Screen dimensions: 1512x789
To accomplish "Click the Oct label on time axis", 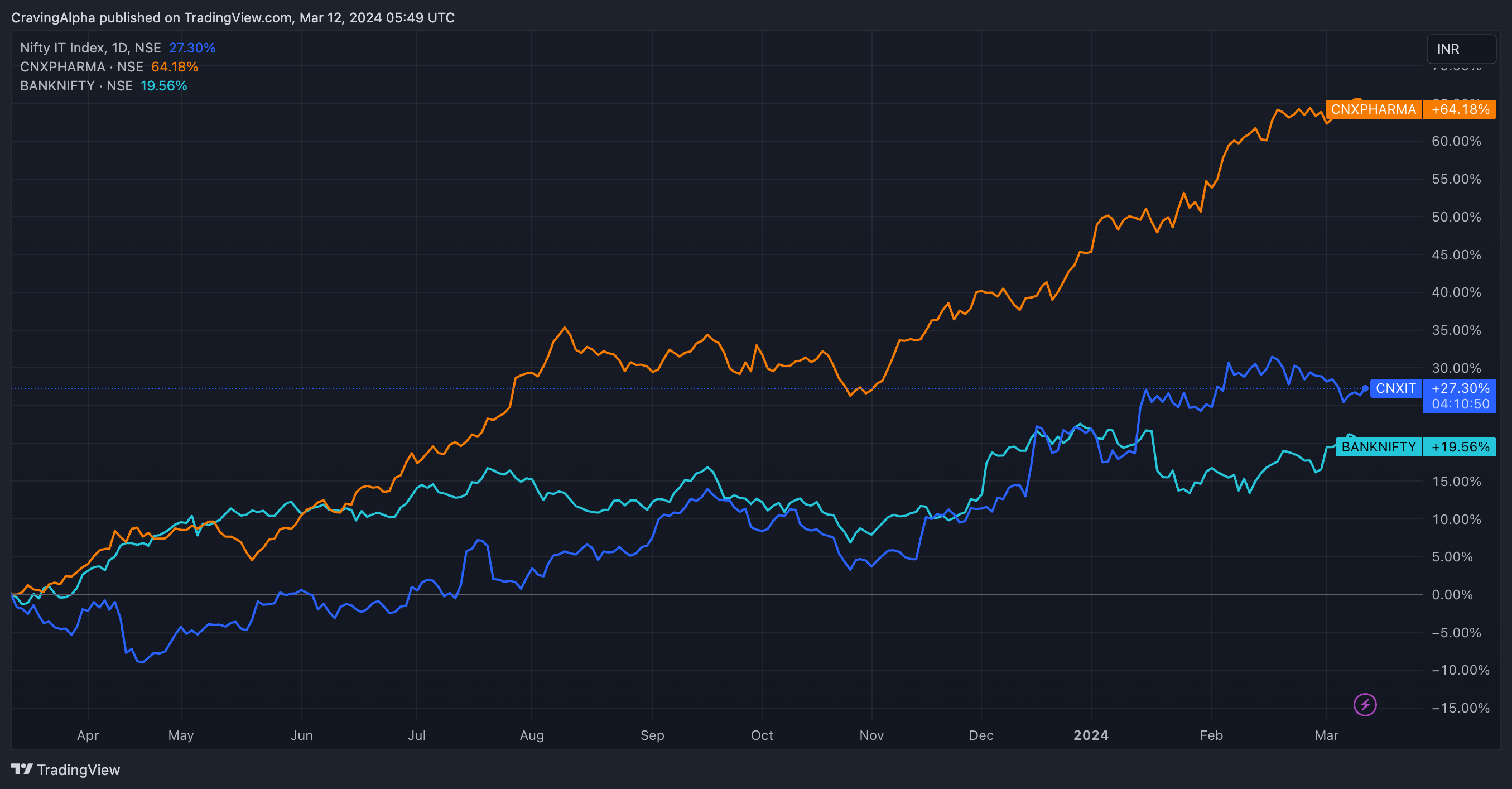I will (x=762, y=735).
